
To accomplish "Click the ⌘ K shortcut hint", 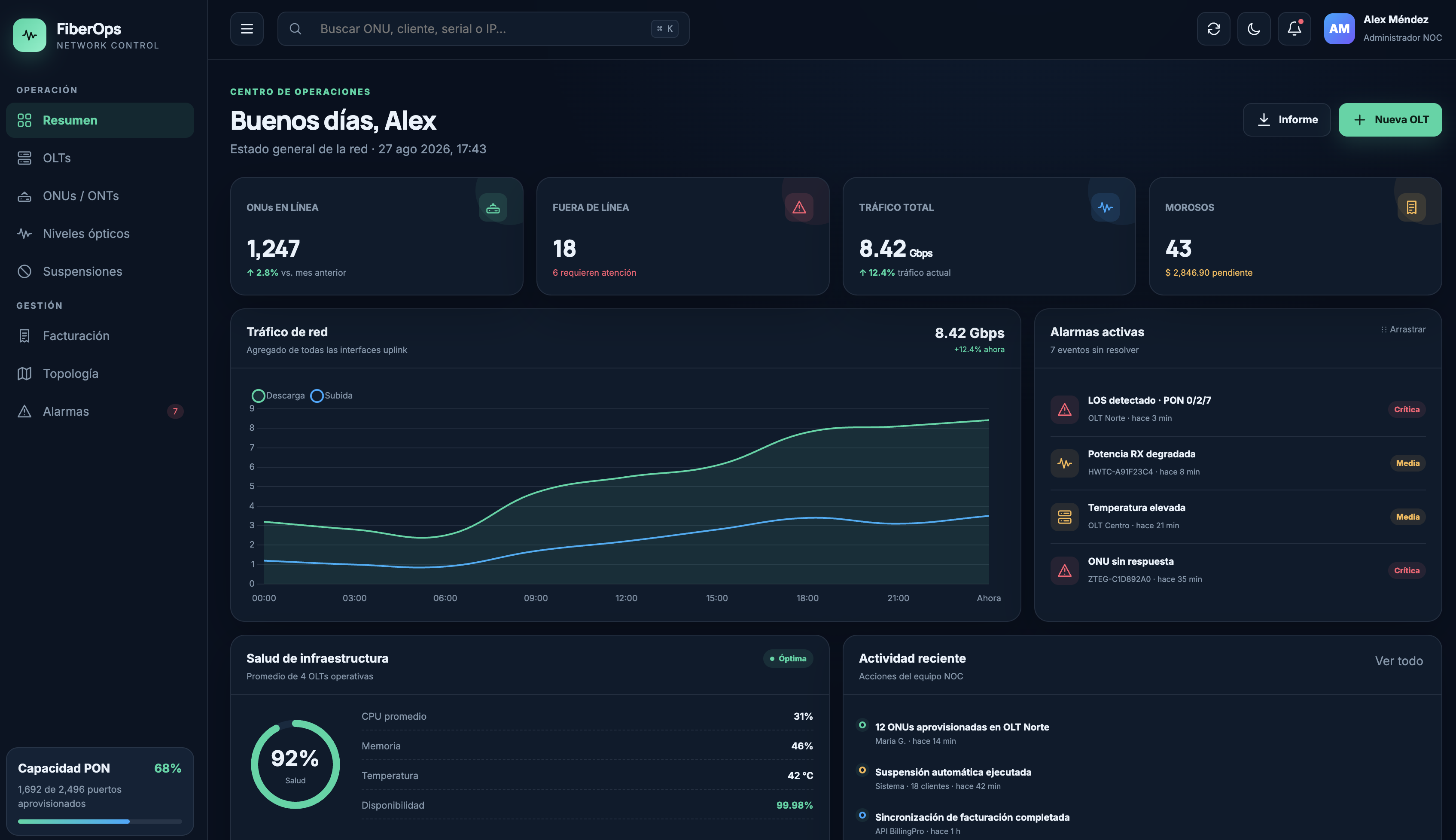I will (664, 29).
